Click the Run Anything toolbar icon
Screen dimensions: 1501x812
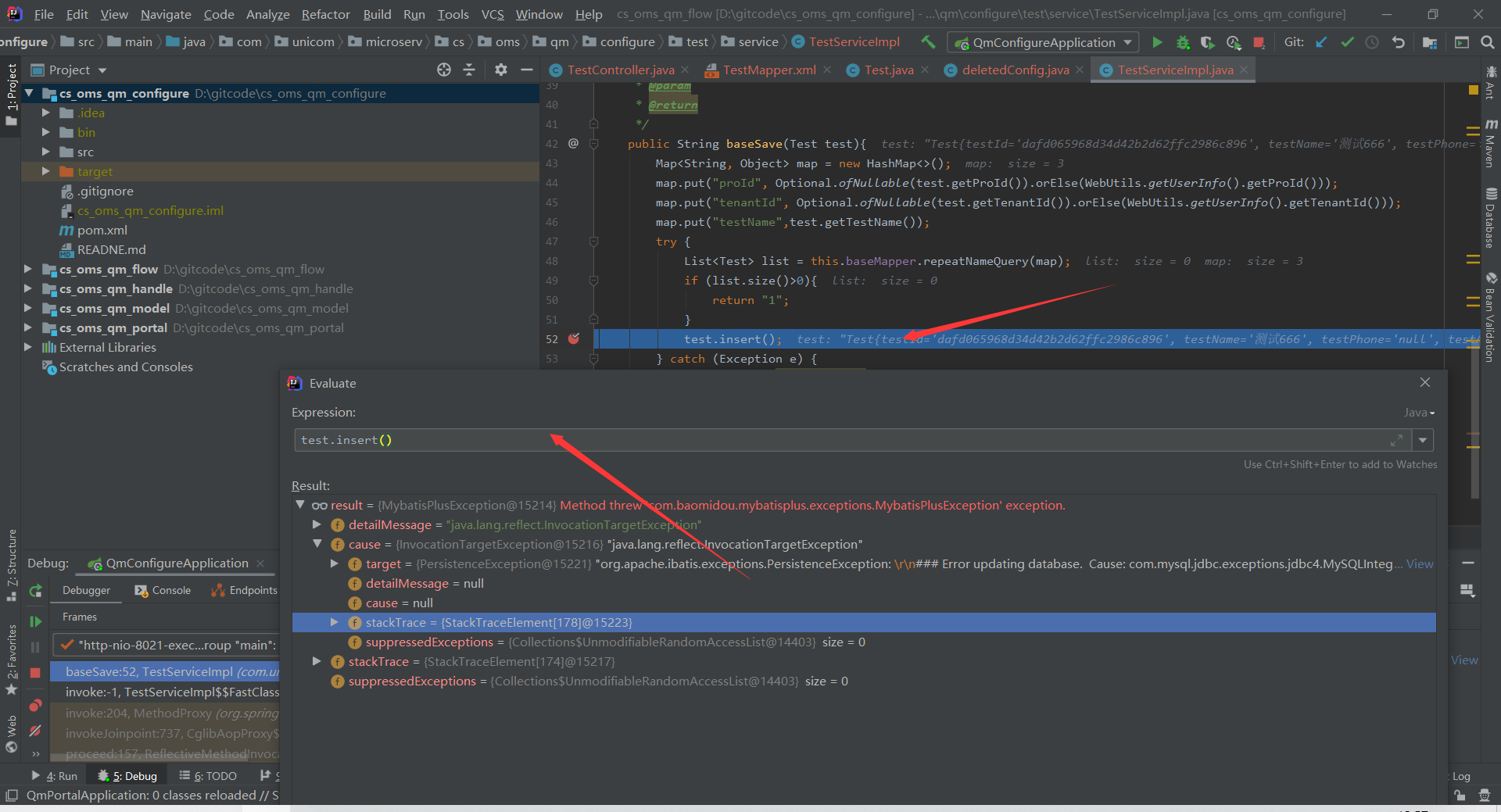tap(1462, 42)
